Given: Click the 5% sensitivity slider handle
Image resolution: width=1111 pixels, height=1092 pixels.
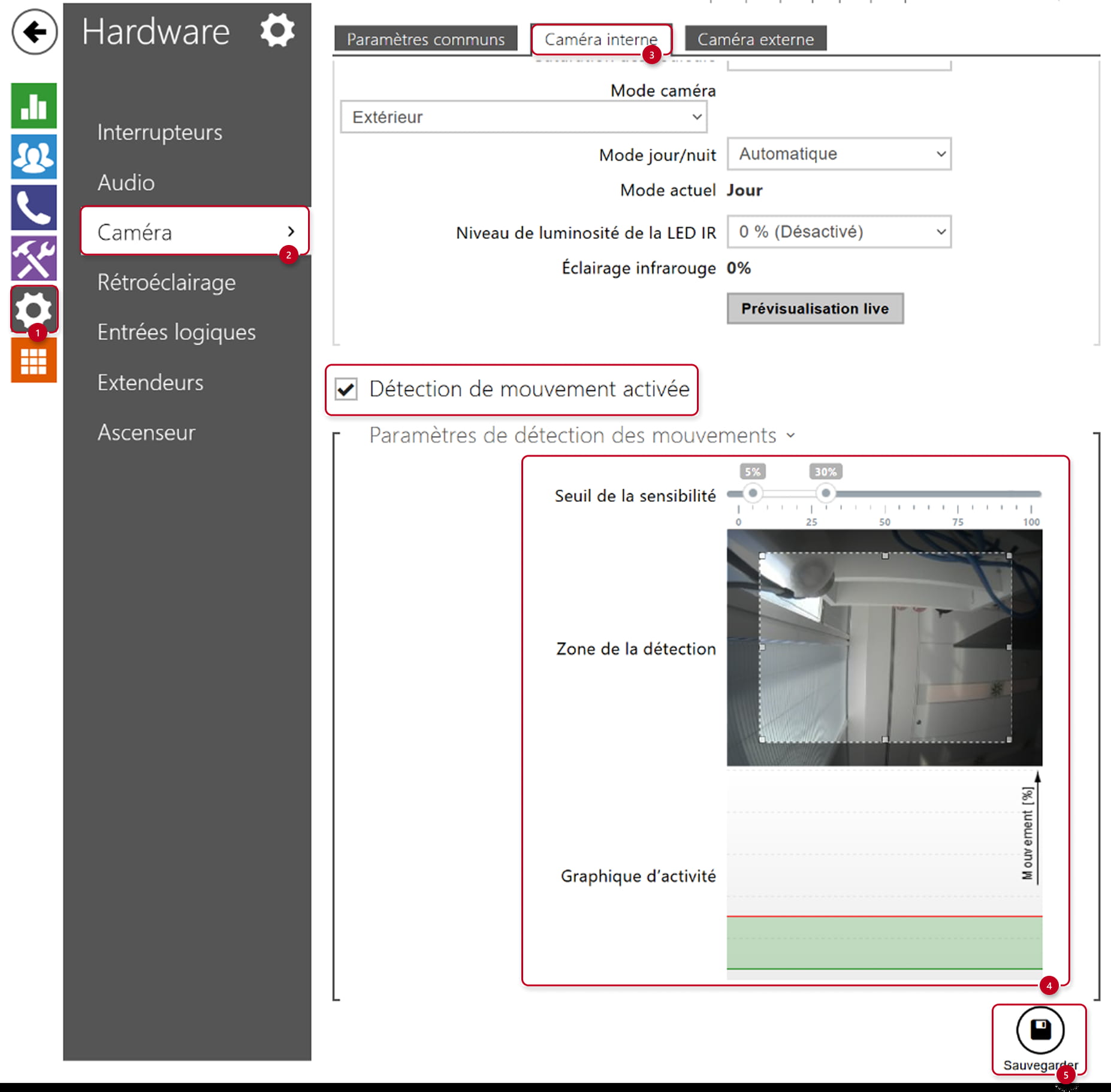Looking at the screenshot, I should pyautogui.click(x=753, y=493).
